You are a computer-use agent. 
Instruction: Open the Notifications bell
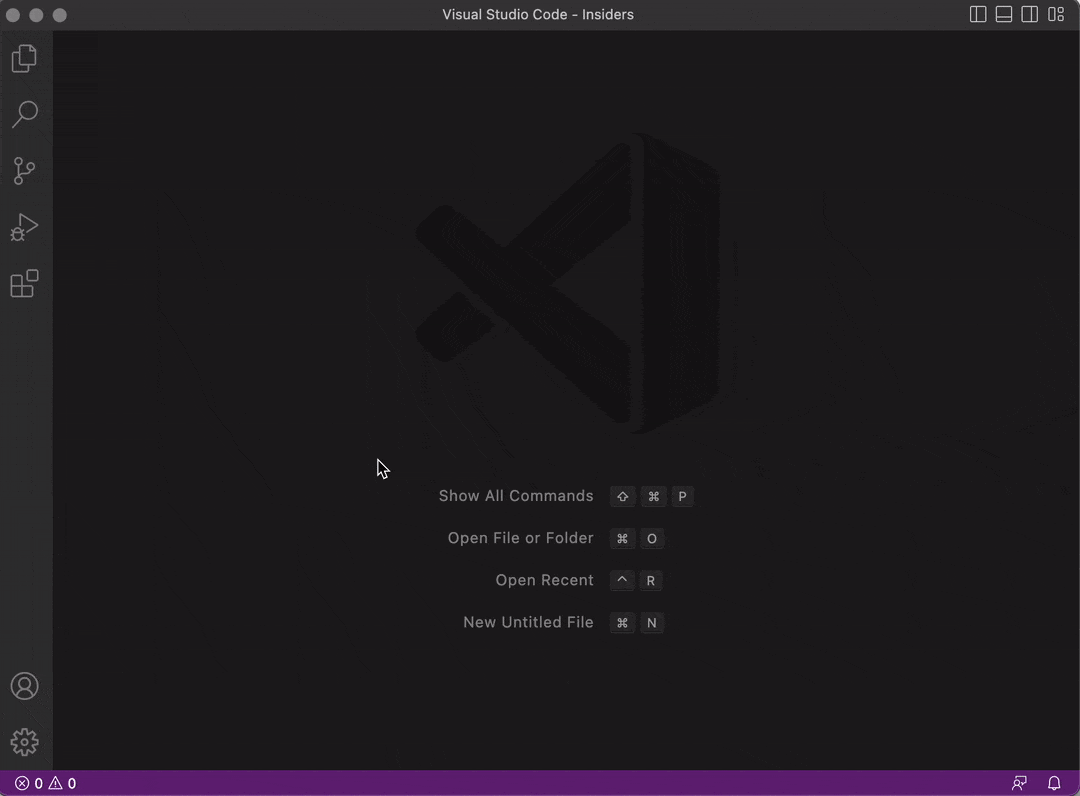click(1054, 783)
